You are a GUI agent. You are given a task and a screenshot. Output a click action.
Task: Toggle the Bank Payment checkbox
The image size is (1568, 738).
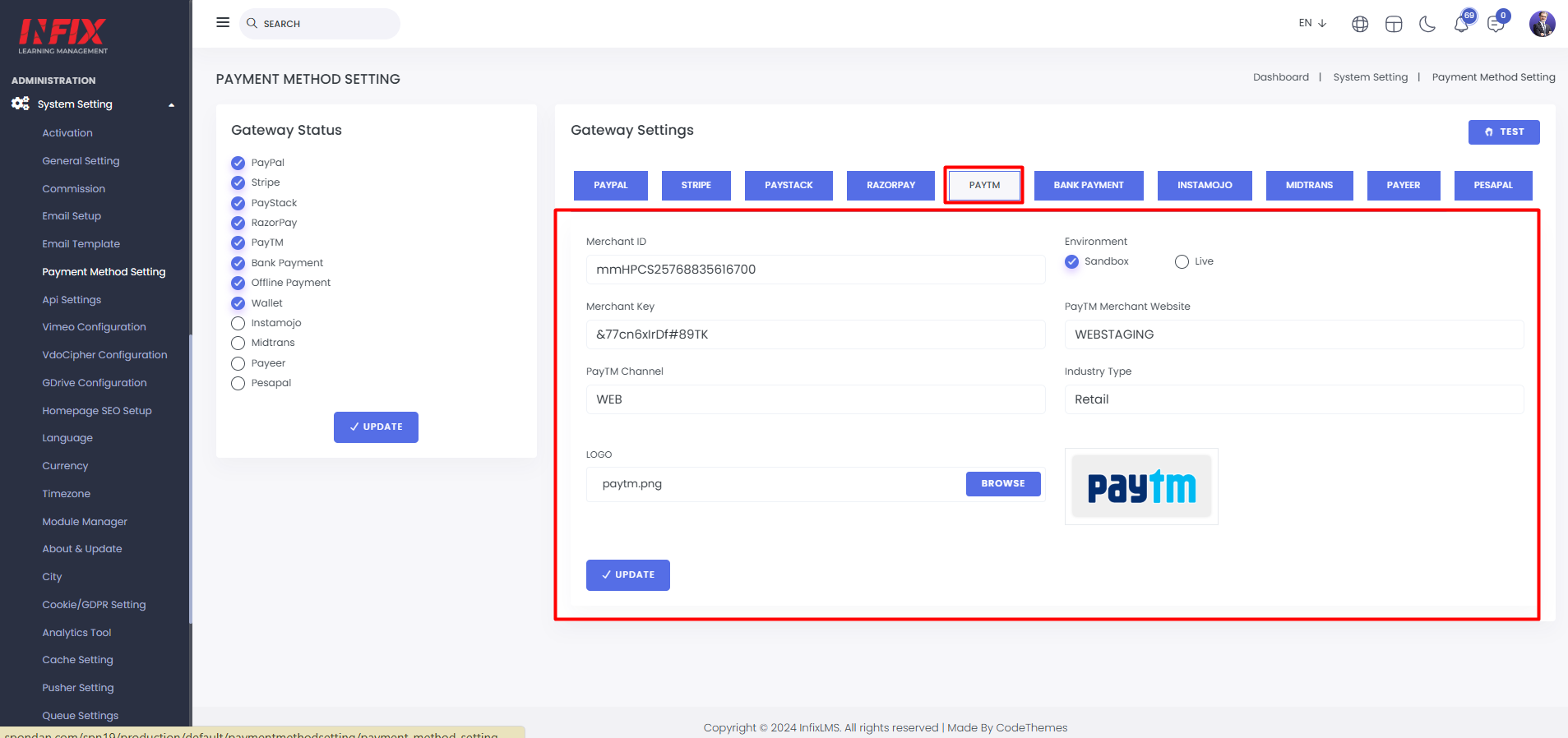coord(238,263)
